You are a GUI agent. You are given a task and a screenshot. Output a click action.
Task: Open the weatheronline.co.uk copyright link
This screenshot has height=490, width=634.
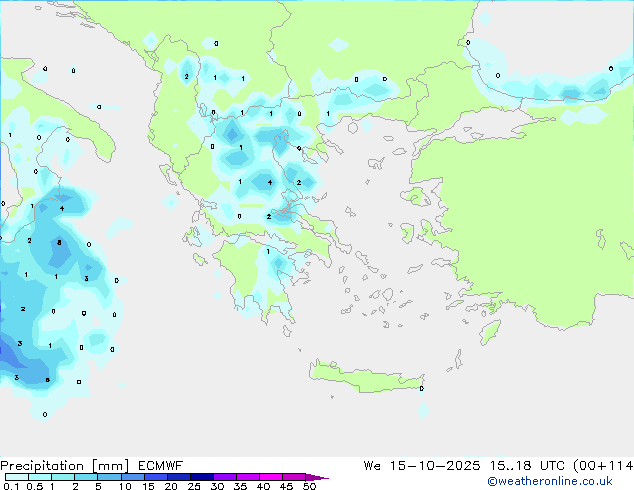[x=550, y=481]
